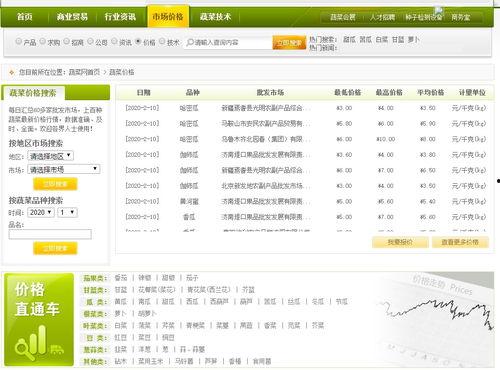Click the orange 立即搜索 button in top bar
The width and height of the screenshot is (500, 370).
tap(289, 43)
